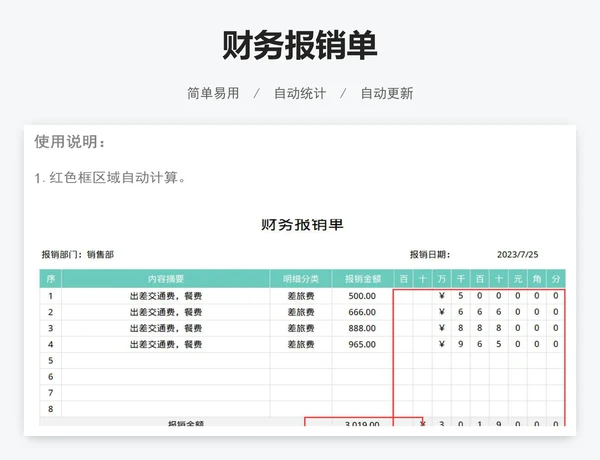
Task: Select the 简单易用 feature label
Action: [213, 93]
